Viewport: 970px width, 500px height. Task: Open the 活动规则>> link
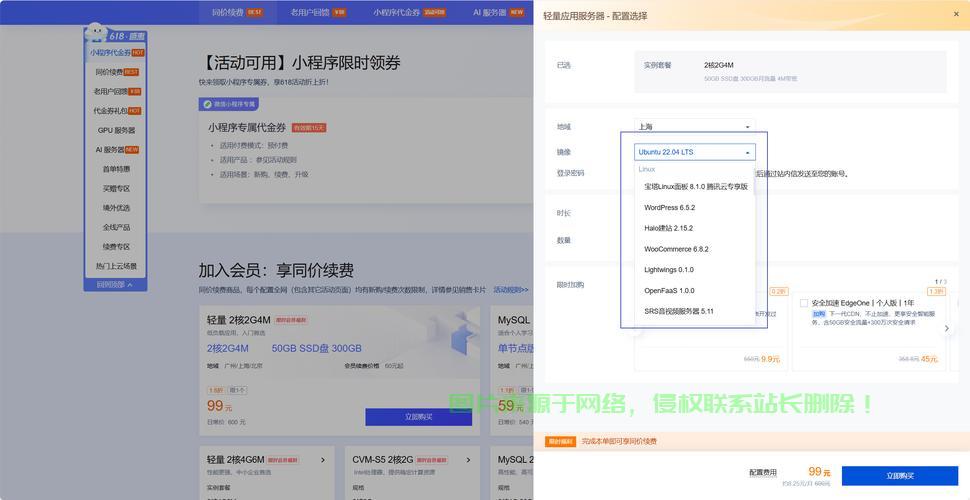[511, 290]
